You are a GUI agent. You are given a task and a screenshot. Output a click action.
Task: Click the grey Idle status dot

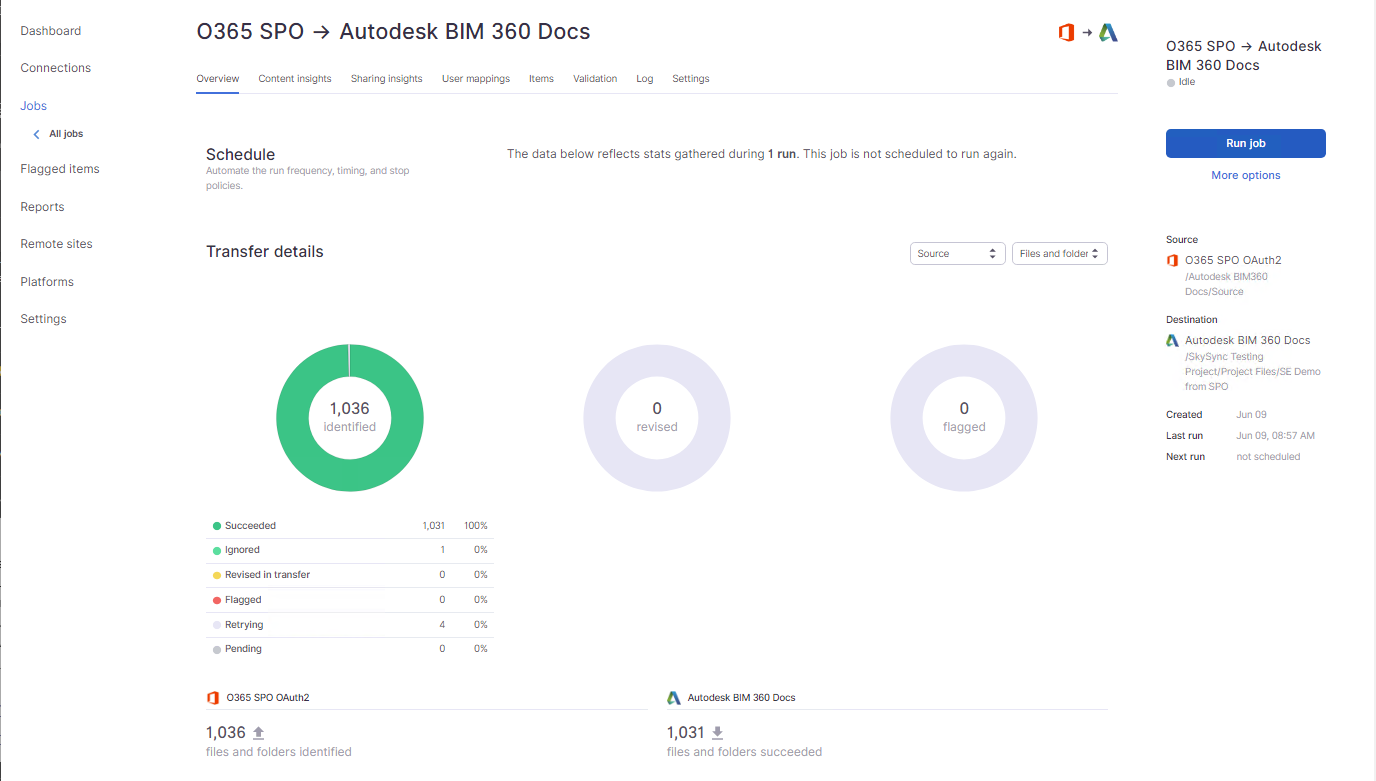point(1171,83)
